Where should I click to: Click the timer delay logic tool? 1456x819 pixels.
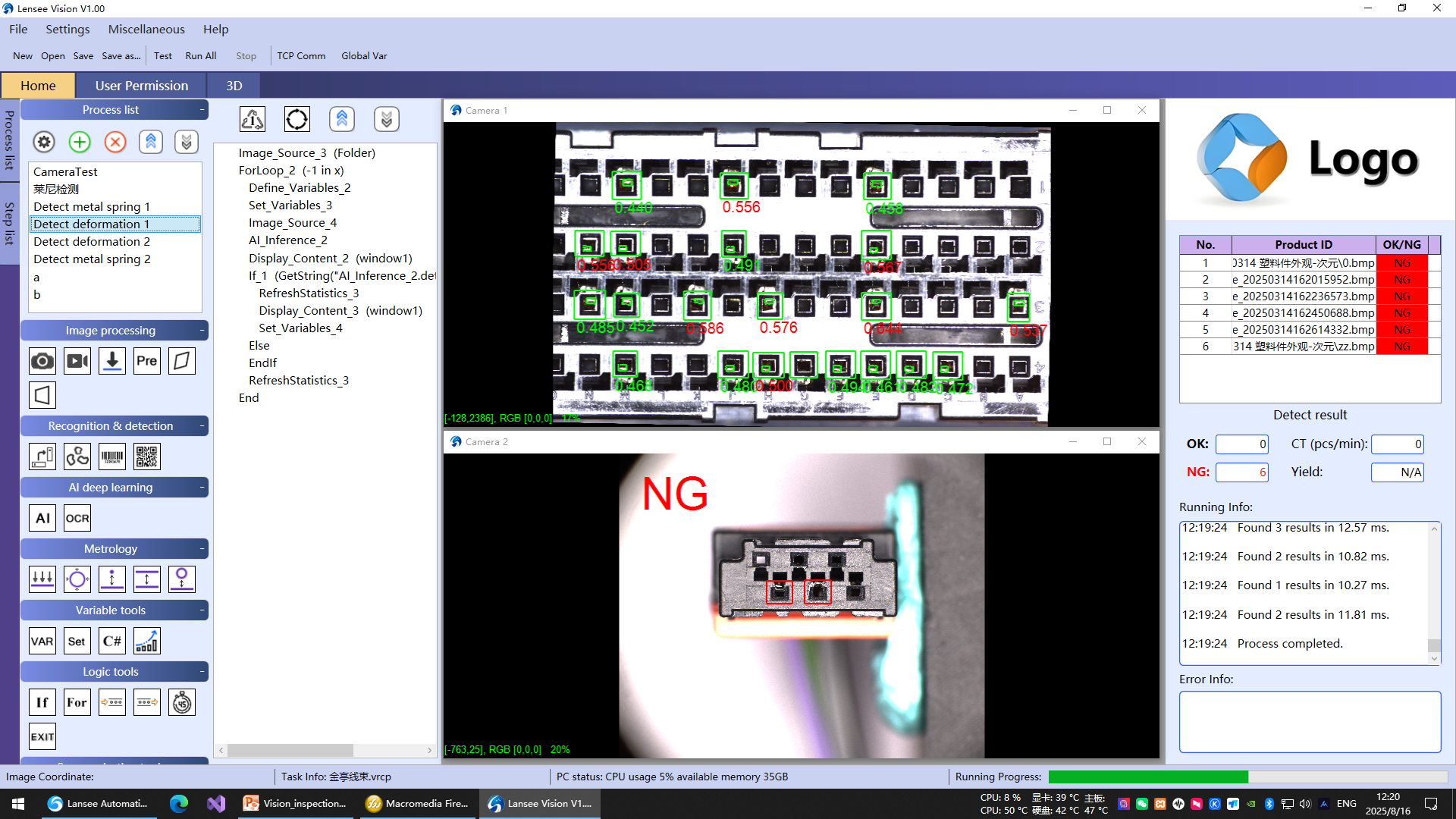182,702
